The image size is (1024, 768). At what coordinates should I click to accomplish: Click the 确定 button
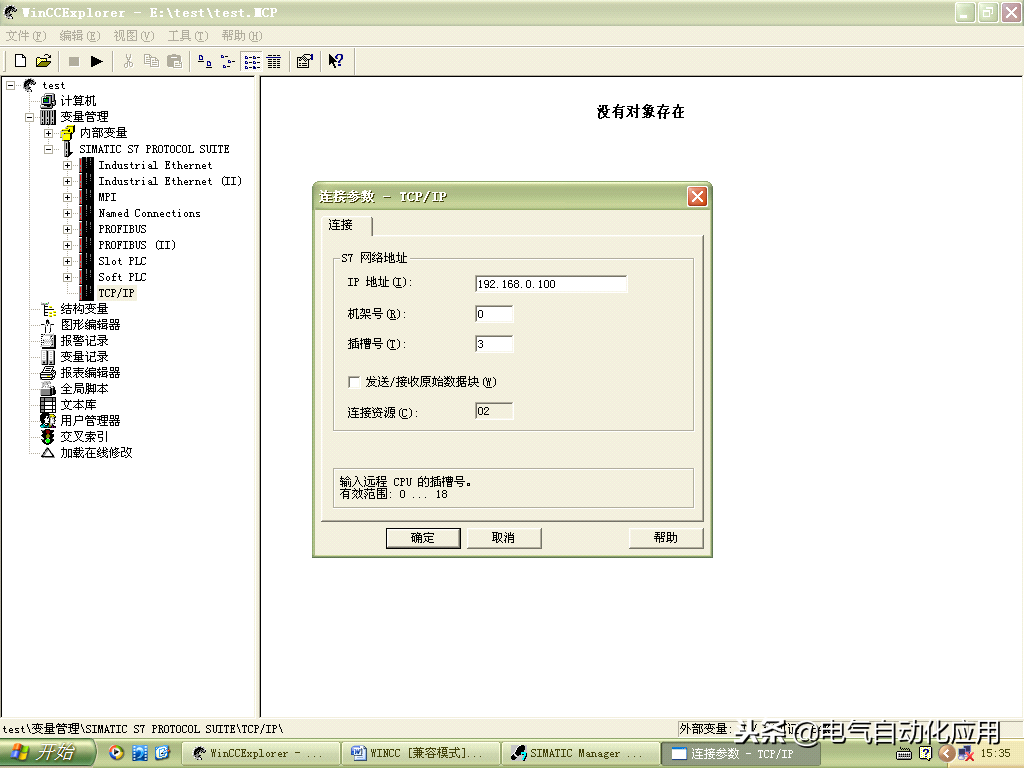[x=423, y=538]
